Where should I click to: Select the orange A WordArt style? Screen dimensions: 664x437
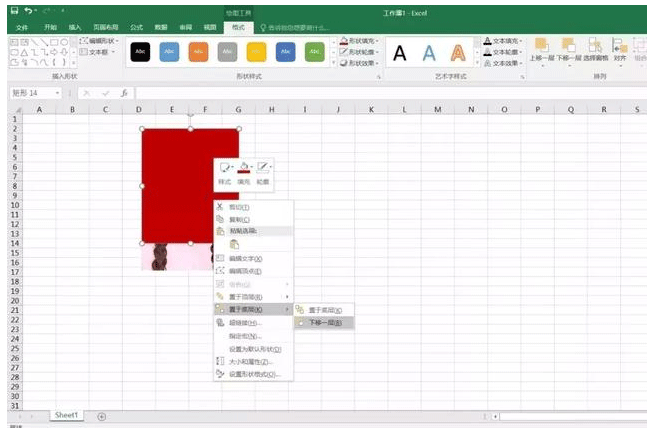pos(458,53)
